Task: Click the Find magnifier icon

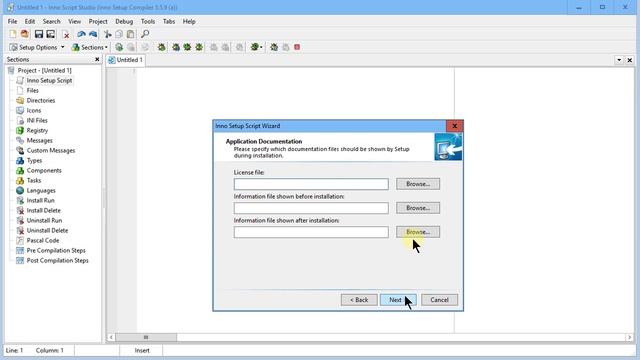Action: pyautogui.click(x=145, y=34)
